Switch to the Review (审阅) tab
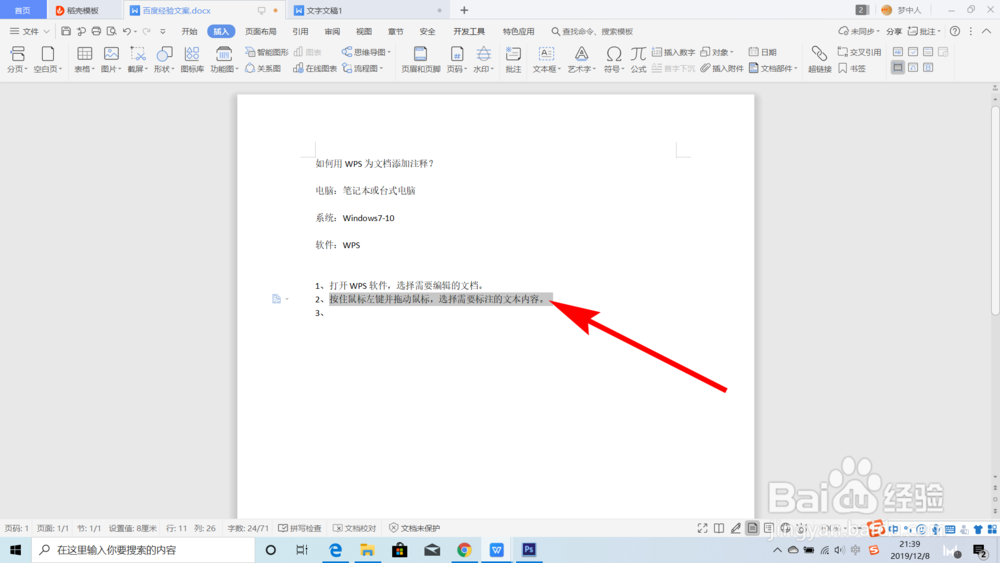 pyautogui.click(x=332, y=31)
